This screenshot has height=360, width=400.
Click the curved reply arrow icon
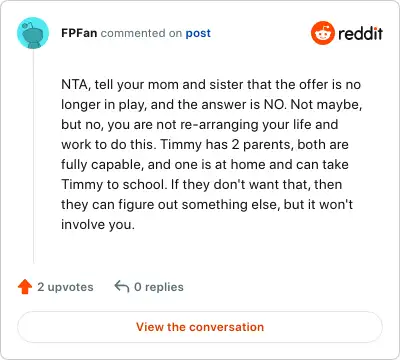tap(122, 287)
